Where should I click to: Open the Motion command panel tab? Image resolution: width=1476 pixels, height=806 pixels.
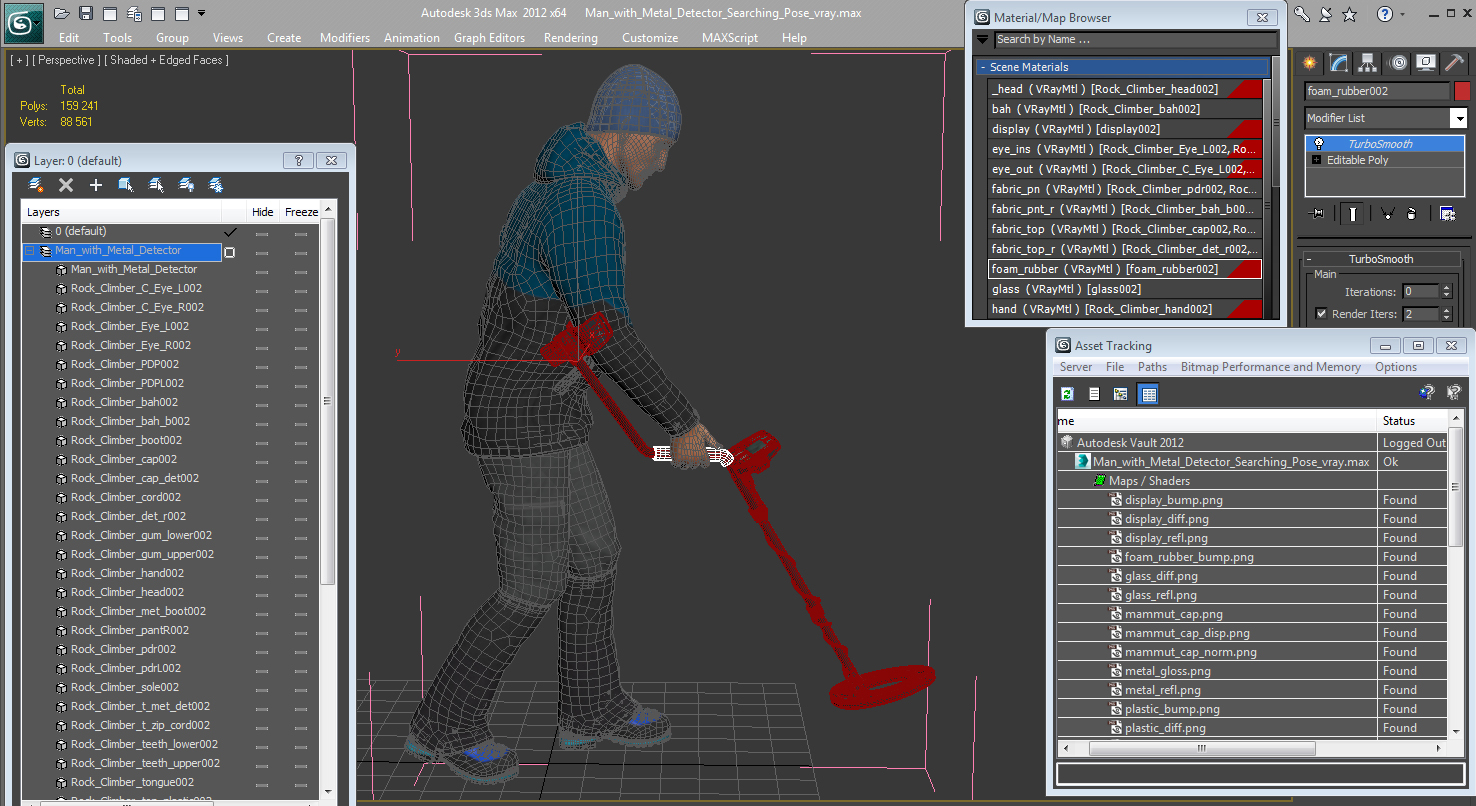pyautogui.click(x=1398, y=63)
